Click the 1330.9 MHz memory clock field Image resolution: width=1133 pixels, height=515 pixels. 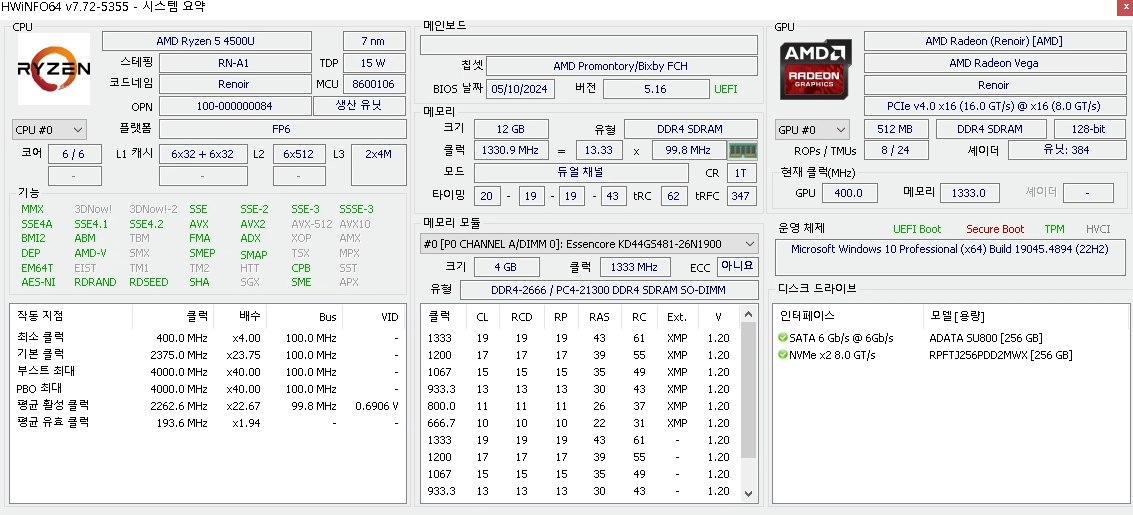coord(510,150)
